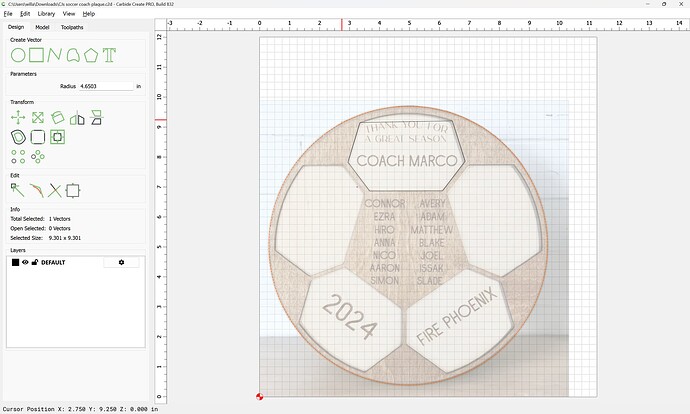Open the Circular Array tool
Viewport: 690px width, 414px height.
[38, 157]
